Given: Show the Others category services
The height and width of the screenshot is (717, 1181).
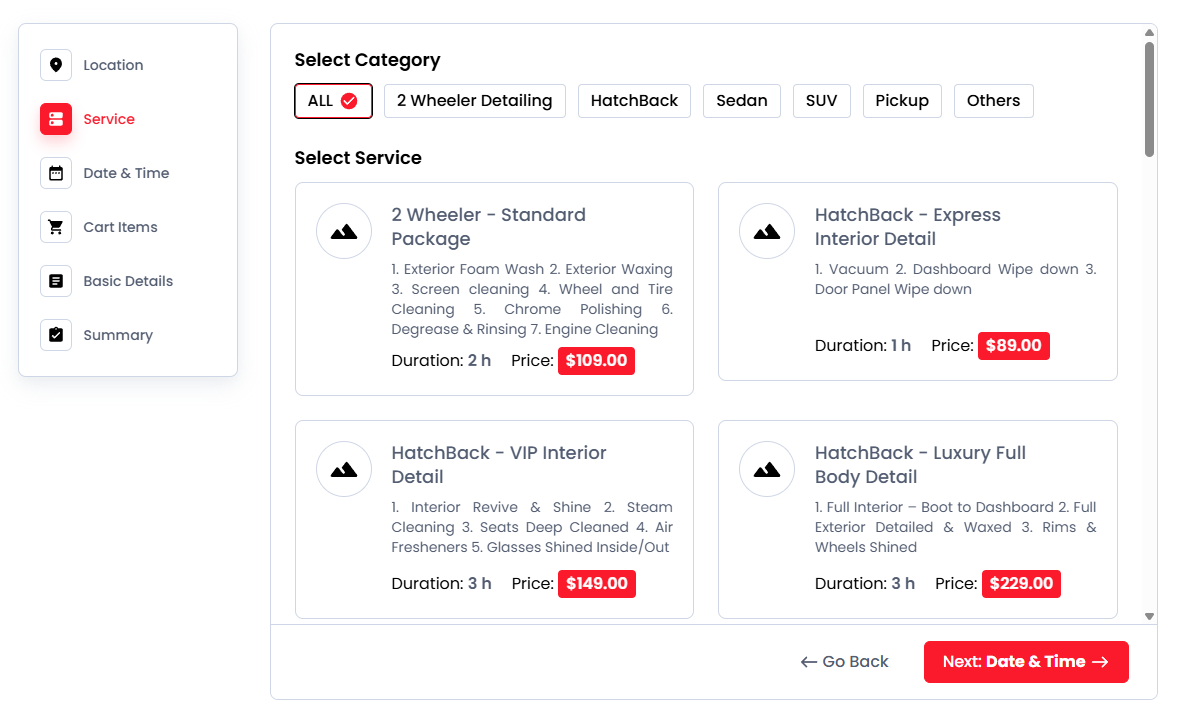Looking at the screenshot, I should coord(993,101).
